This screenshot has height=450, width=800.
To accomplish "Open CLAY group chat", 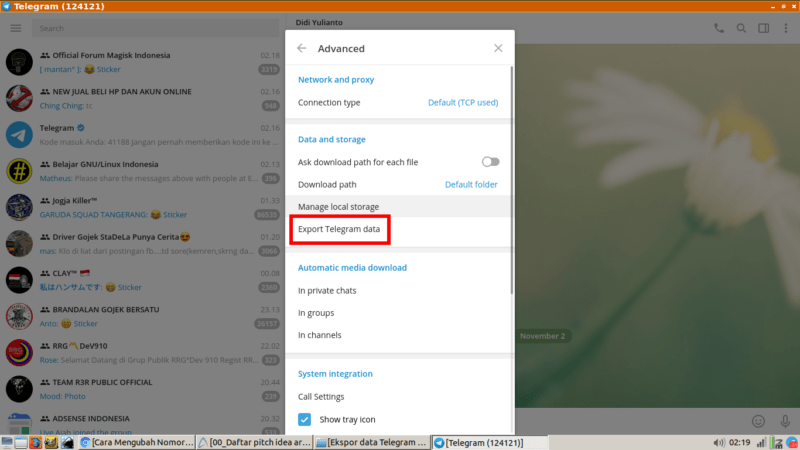I will tap(142, 280).
